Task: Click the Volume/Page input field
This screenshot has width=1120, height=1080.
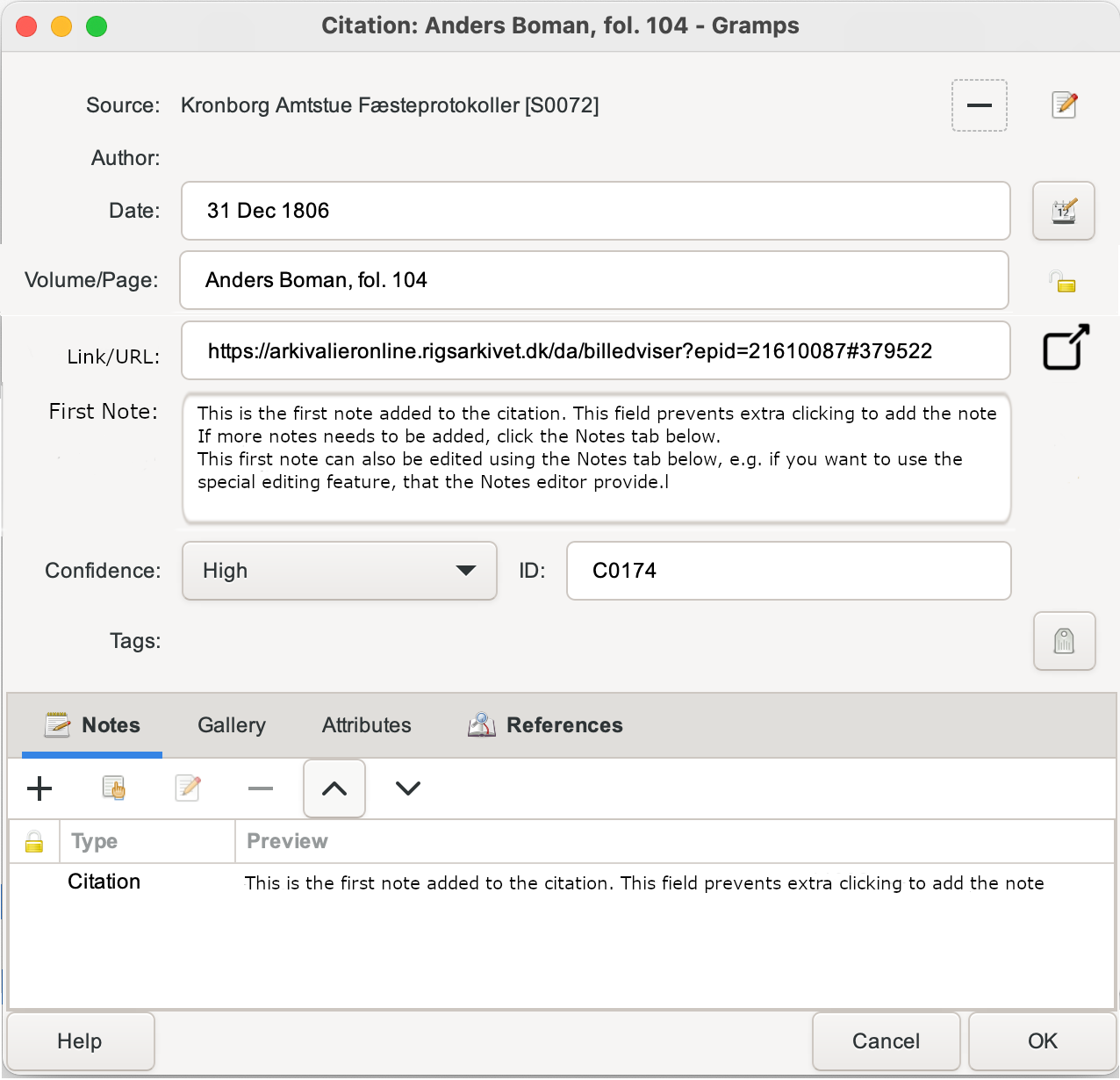Action: coord(594,280)
